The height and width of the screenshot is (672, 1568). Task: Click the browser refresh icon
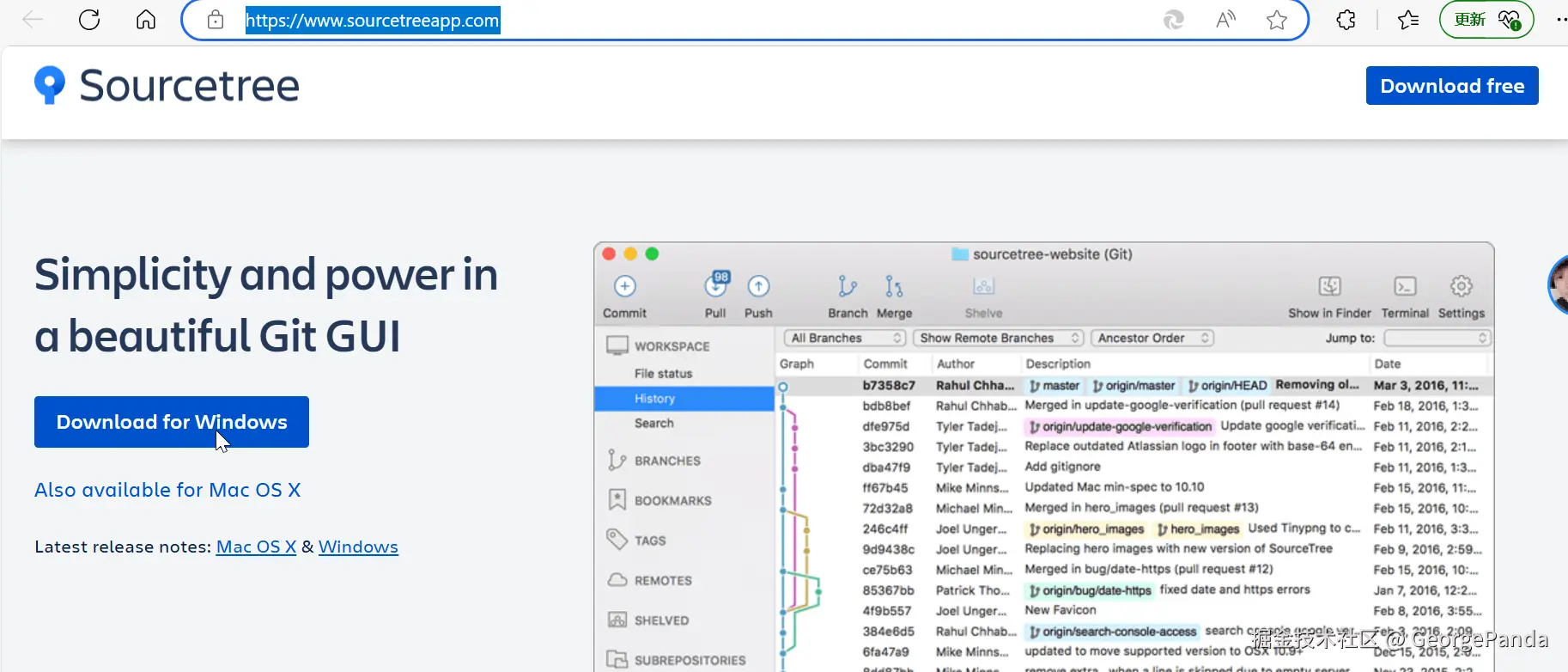[89, 20]
